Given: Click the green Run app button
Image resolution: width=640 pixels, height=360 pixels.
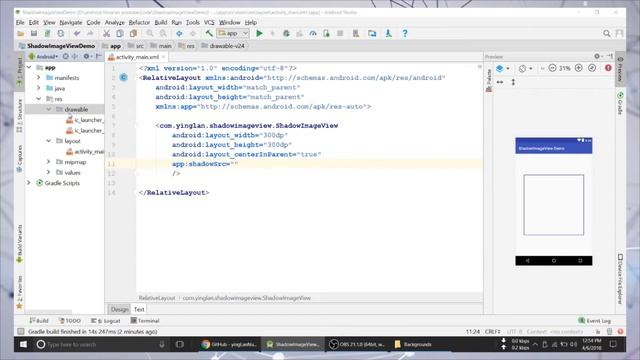Looking at the screenshot, I should [x=259, y=33].
